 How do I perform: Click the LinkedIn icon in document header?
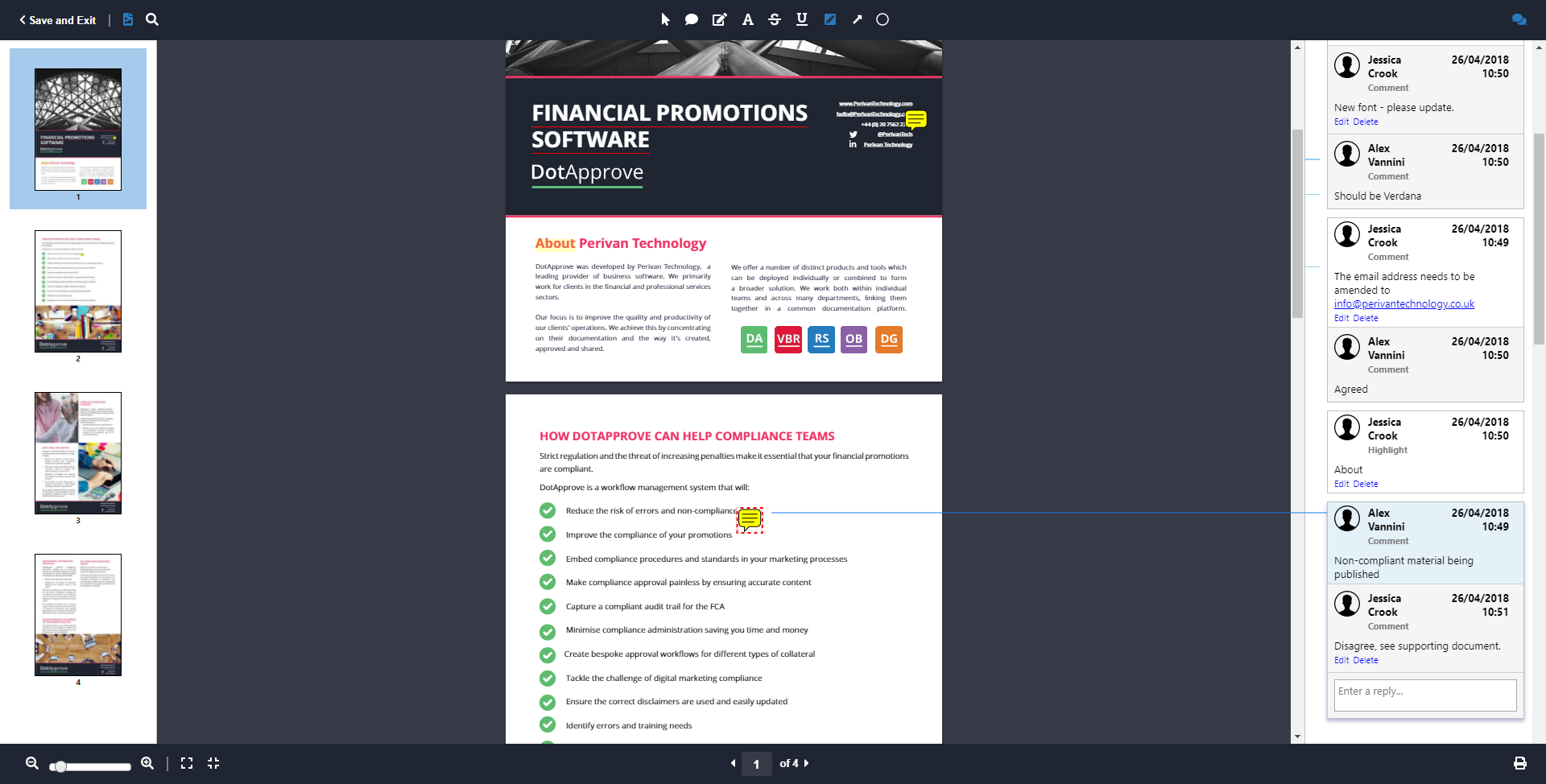point(853,145)
